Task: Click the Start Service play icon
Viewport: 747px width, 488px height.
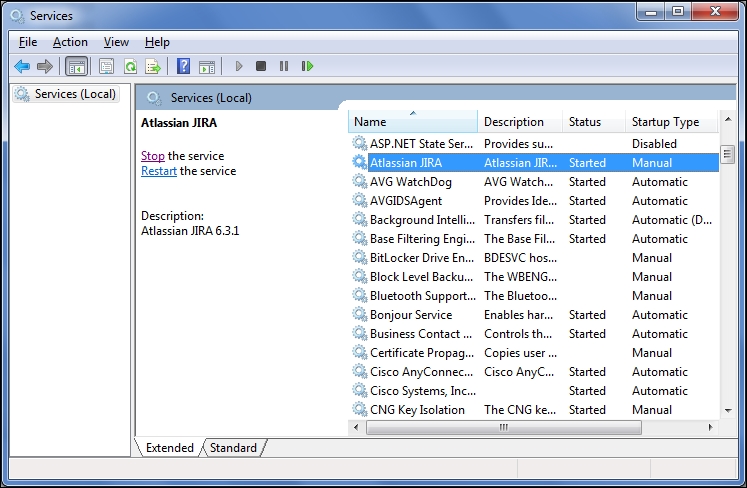Action: pyautogui.click(x=239, y=66)
